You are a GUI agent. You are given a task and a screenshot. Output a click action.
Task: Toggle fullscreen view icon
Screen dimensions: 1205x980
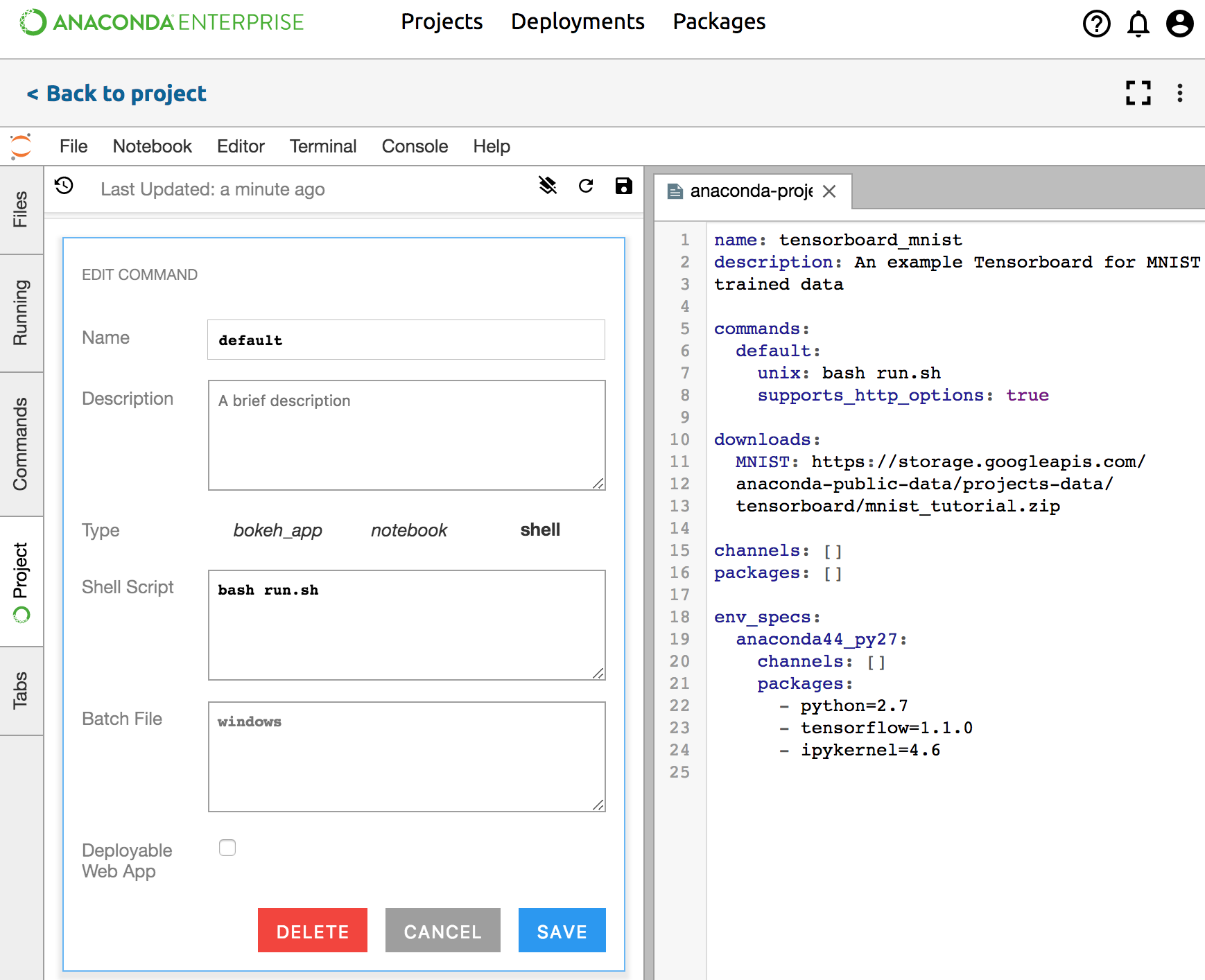[1138, 93]
